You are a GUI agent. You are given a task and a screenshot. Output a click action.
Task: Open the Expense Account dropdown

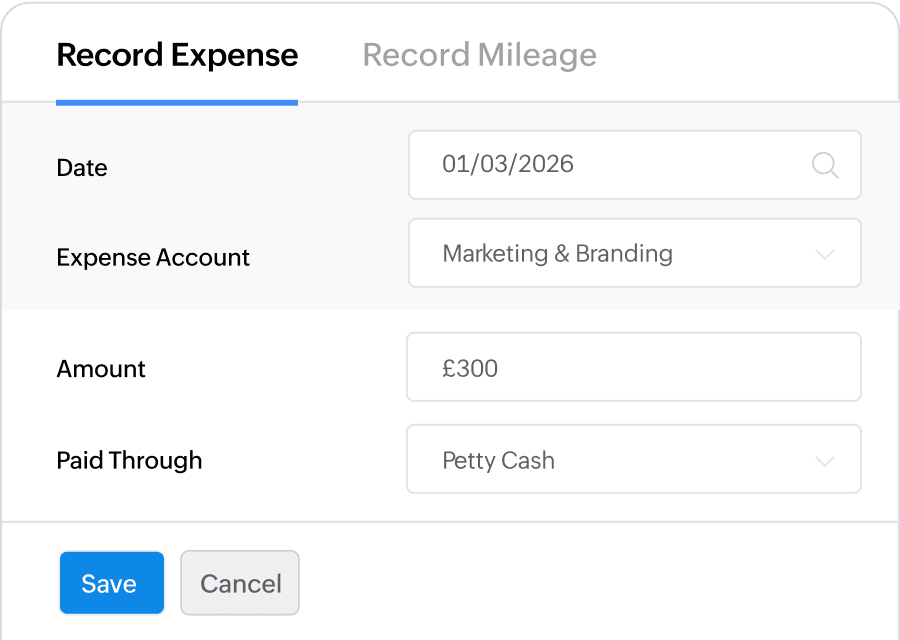tap(634, 253)
